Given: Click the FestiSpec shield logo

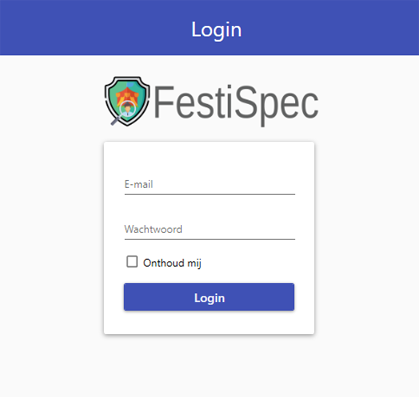Looking at the screenshot, I should click(127, 101).
